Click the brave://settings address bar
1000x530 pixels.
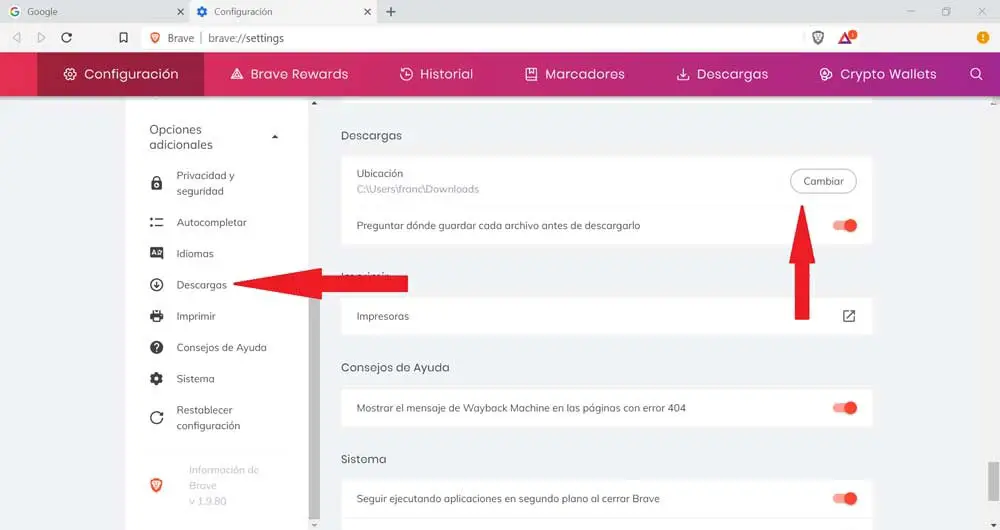pyautogui.click(x=472, y=38)
